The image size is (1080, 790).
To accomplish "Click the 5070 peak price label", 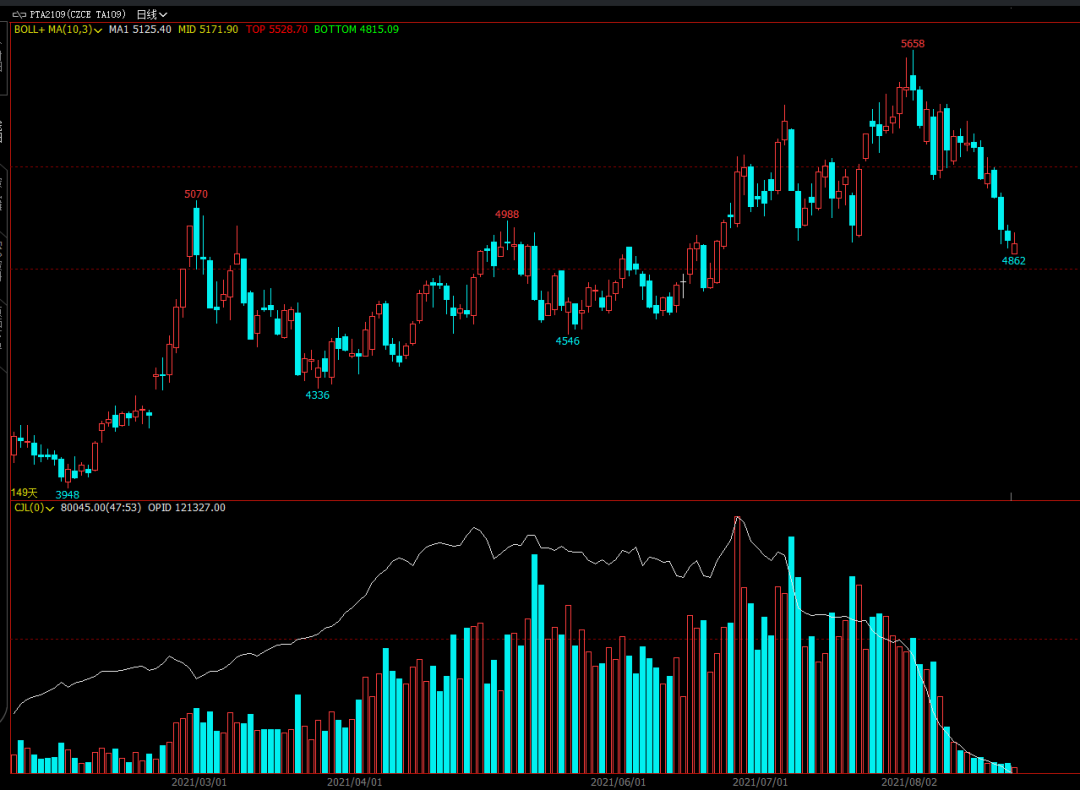I will (x=196, y=194).
